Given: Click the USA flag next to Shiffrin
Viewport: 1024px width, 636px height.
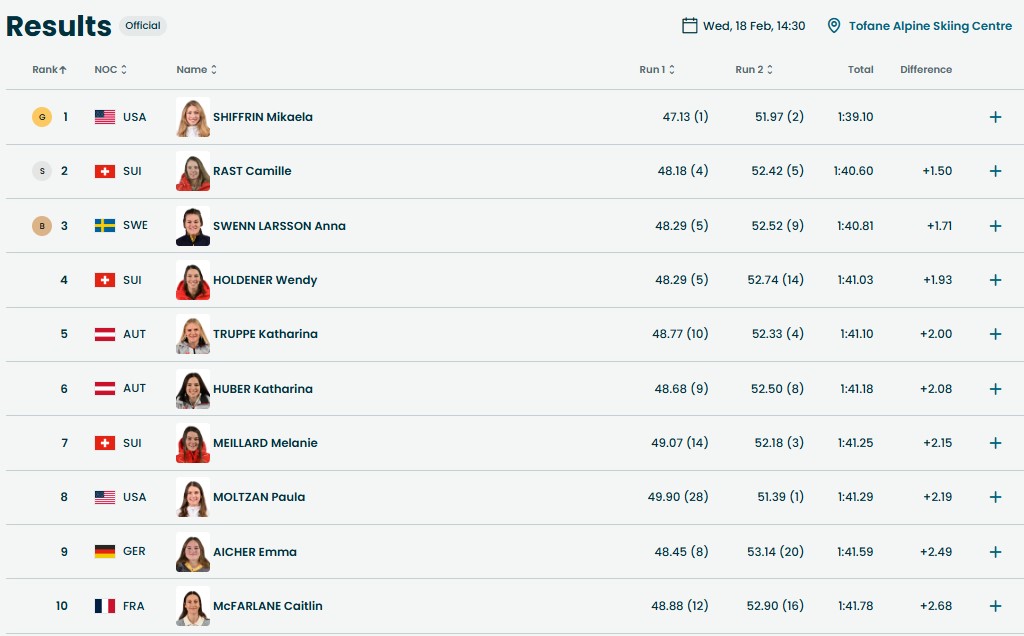Looking at the screenshot, I should [105, 117].
